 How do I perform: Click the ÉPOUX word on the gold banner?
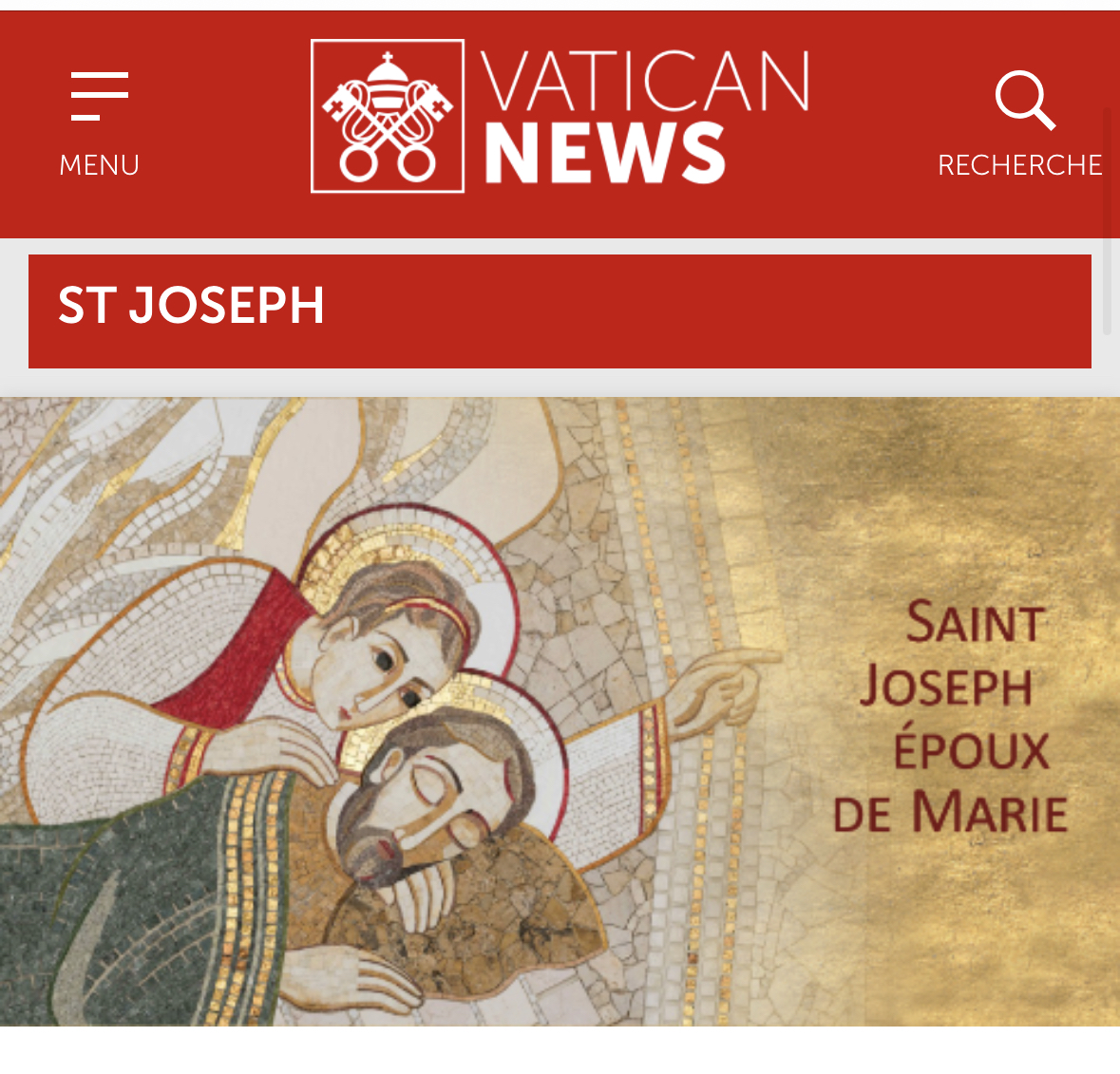coord(972,747)
